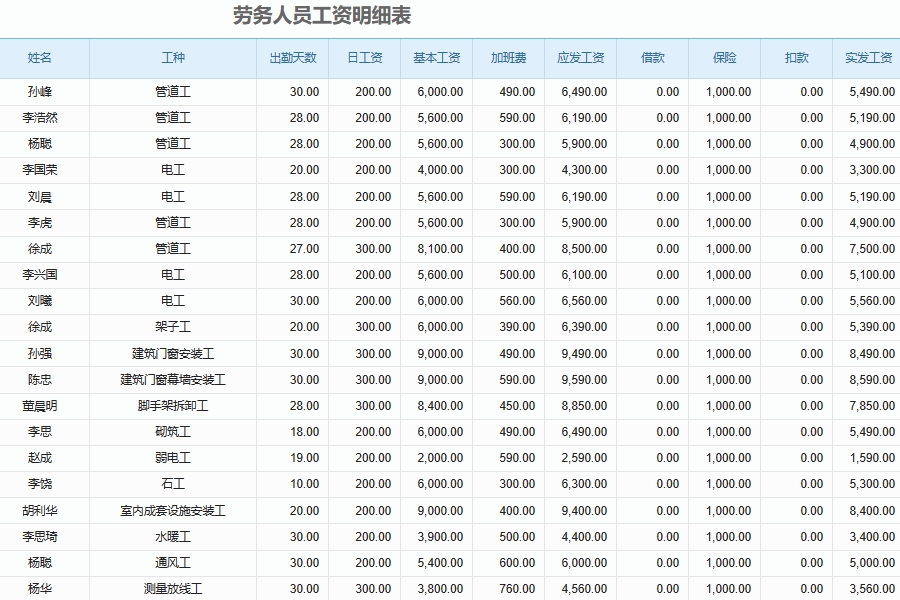Click the 建筑门窗安装工 job type cell
The width and height of the screenshot is (900, 600).
click(173, 354)
